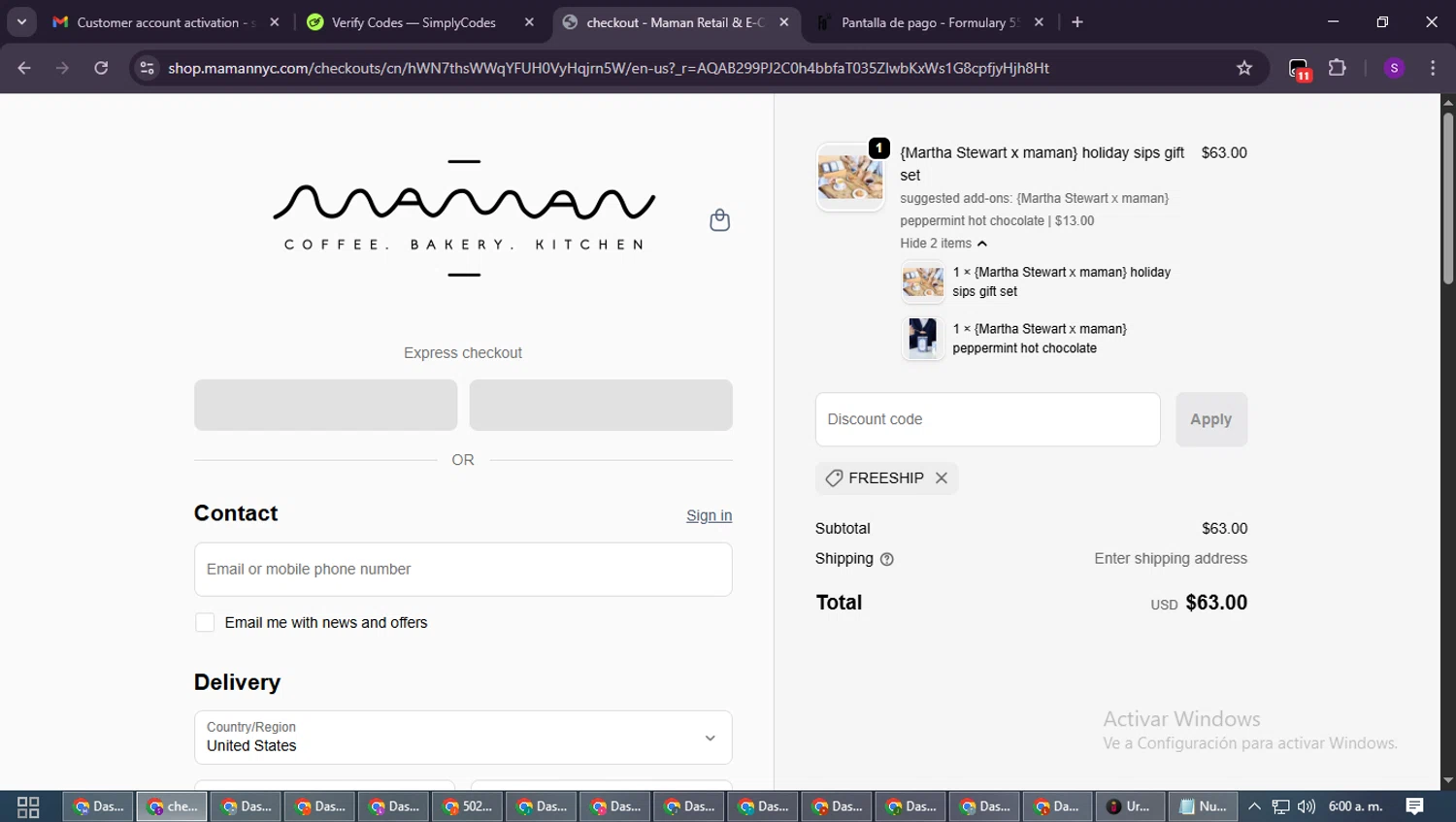The height and width of the screenshot is (822, 1456).
Task: Switch to Pantalla de pago Formulary tab
Action: (x=930, y=22)
